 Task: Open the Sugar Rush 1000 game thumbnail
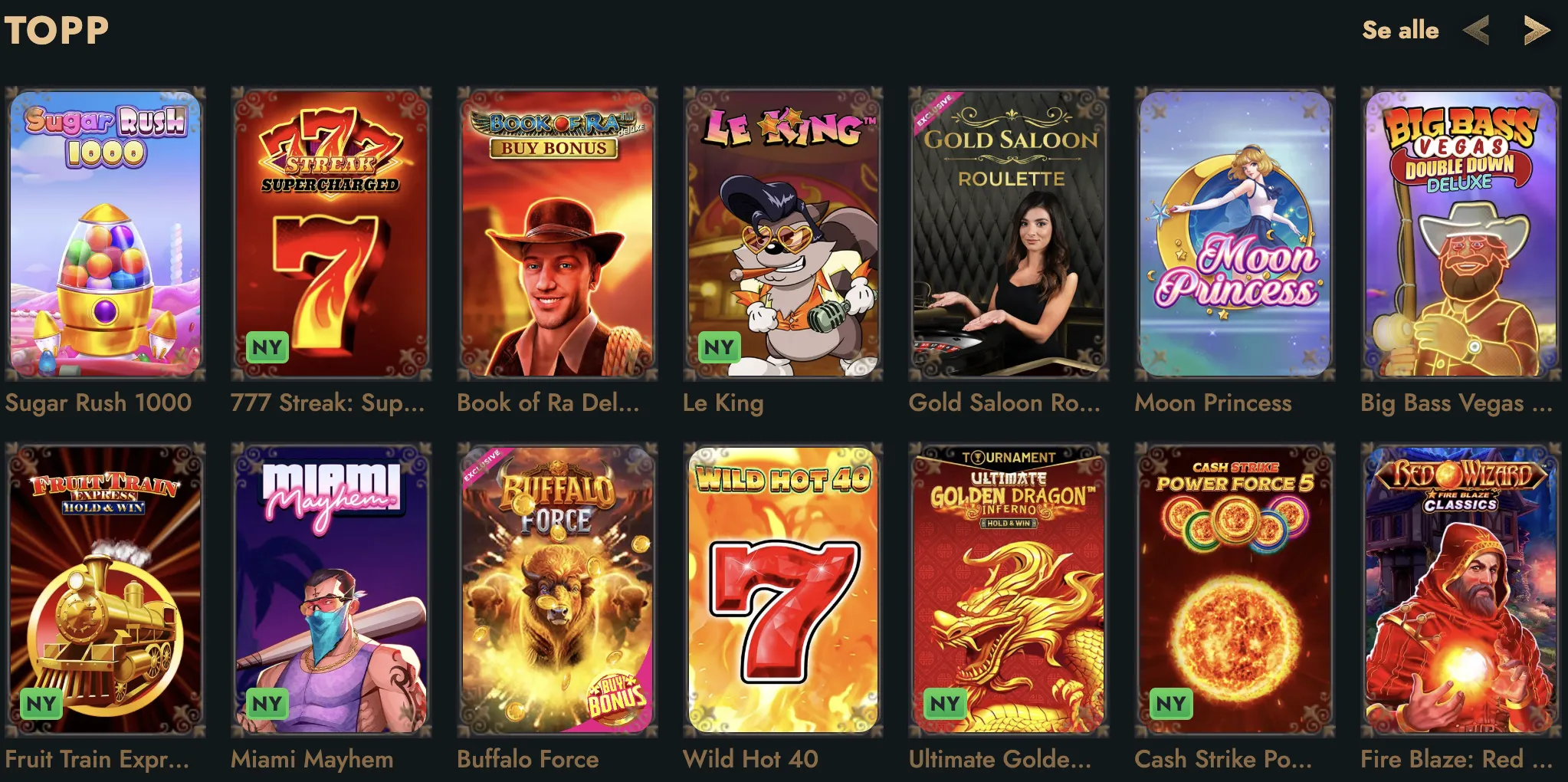105,234
